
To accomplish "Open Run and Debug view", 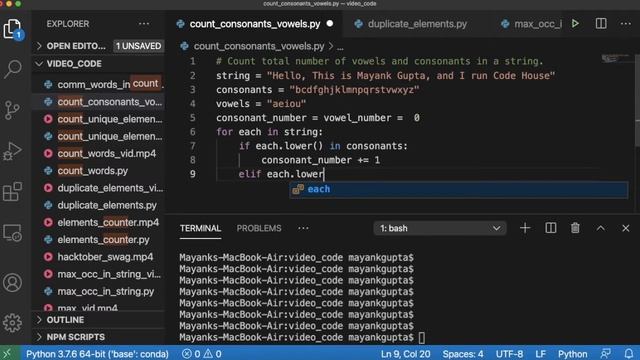I will pyautogui.click(x=12, y=151).
